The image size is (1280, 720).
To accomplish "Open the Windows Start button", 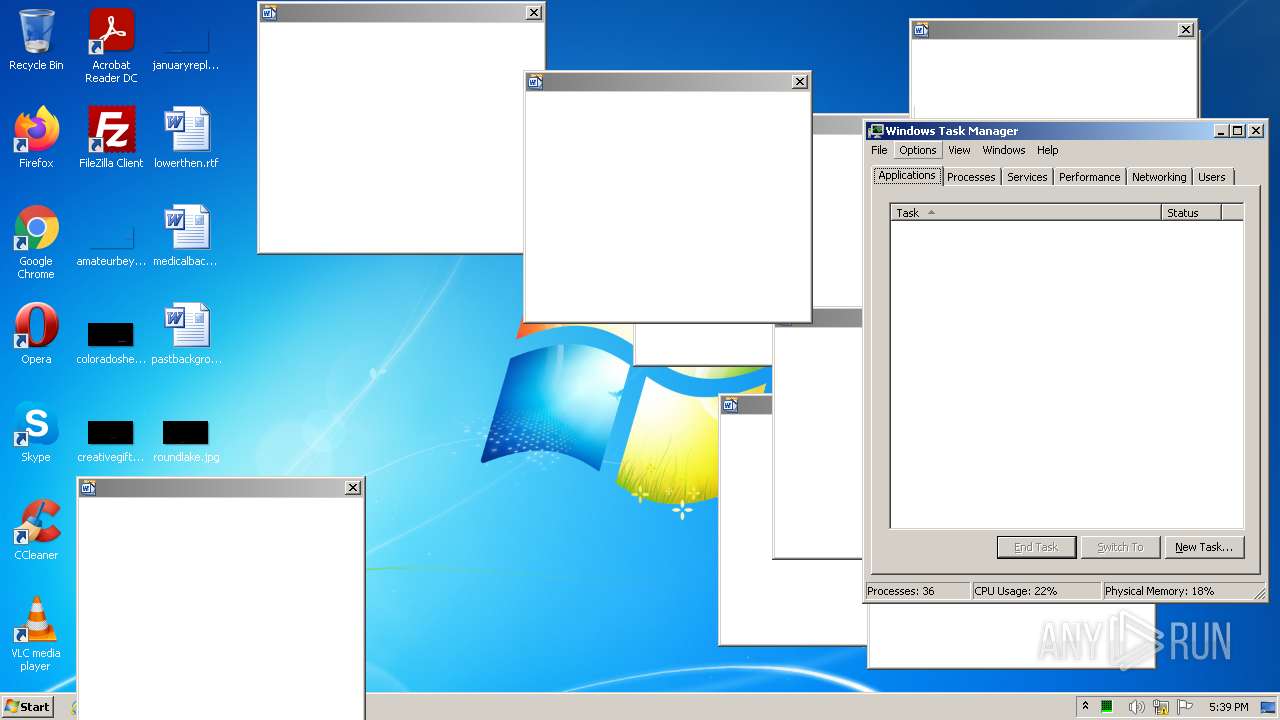I will [27, 706].
